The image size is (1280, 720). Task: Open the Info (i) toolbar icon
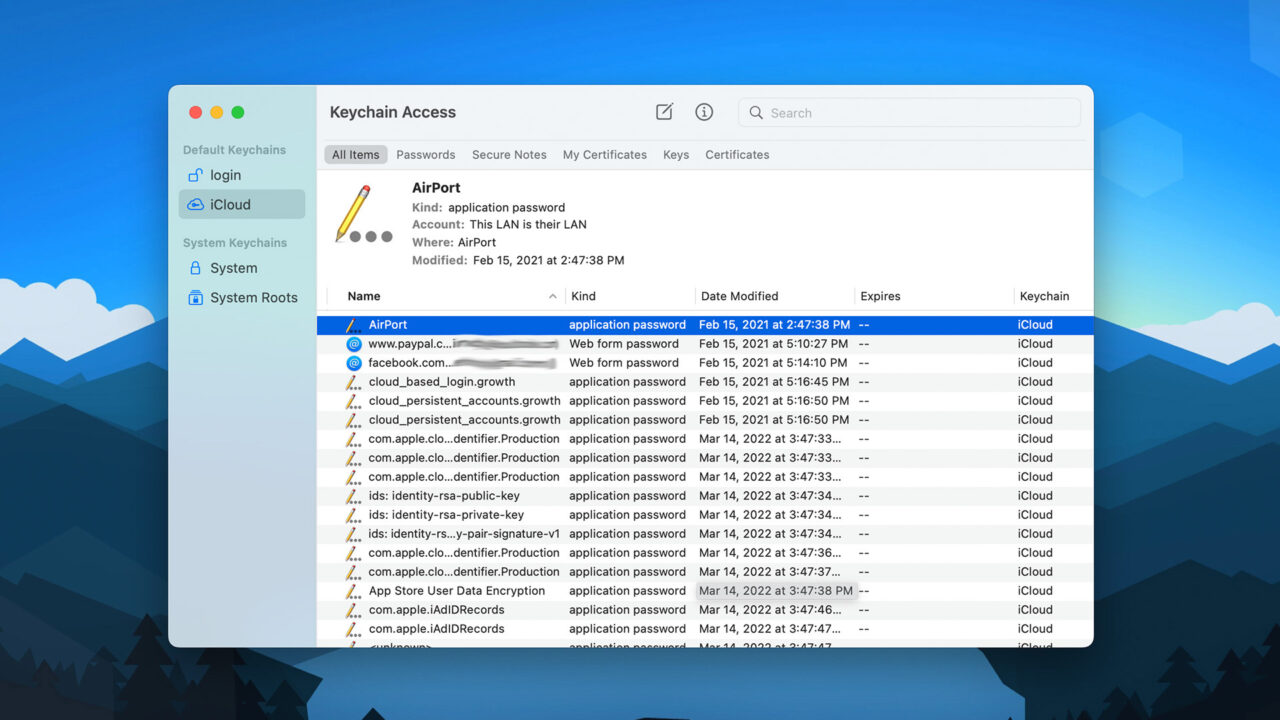click(704, 112)
